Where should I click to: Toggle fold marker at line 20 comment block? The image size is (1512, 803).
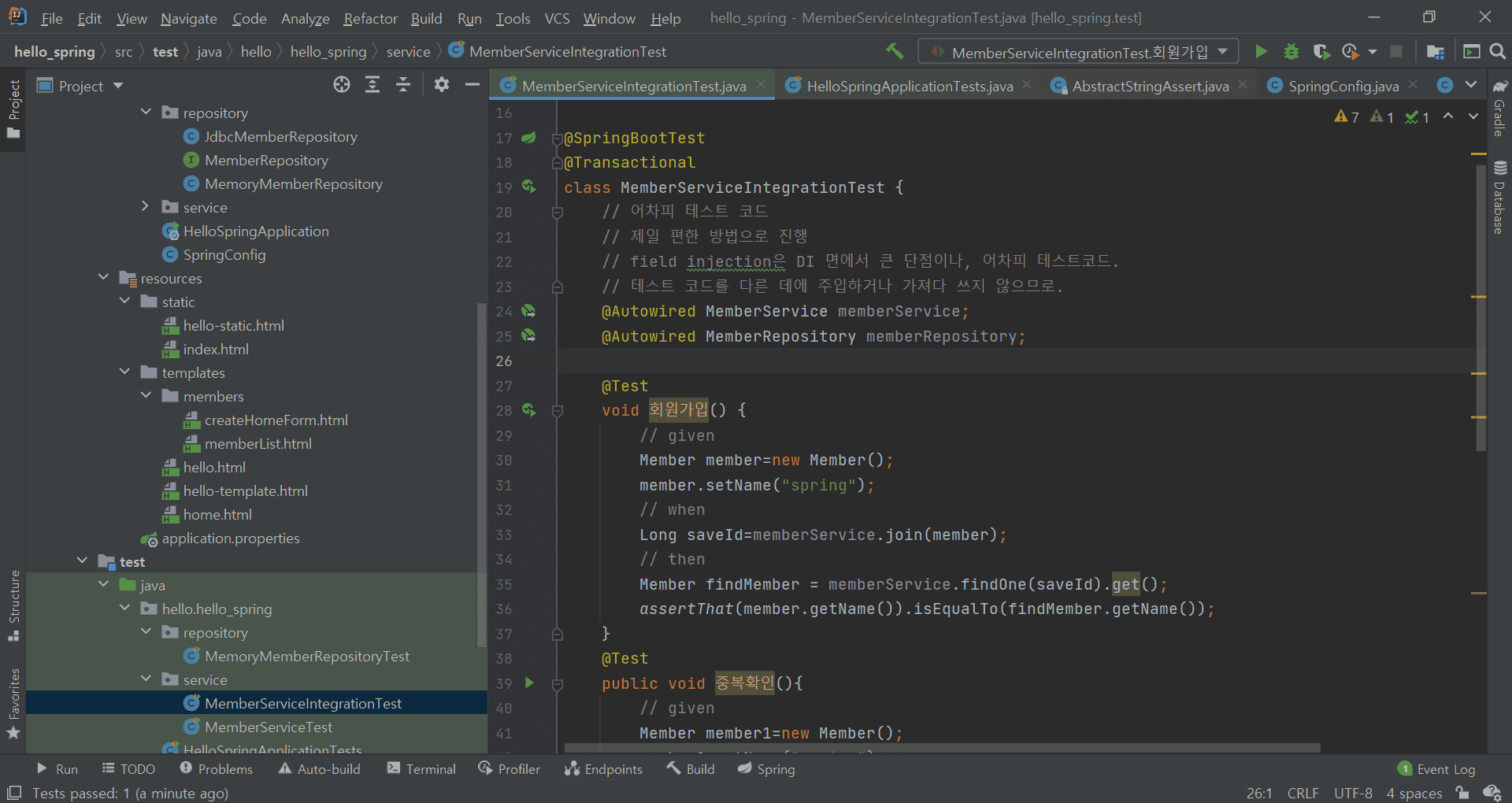558,212
